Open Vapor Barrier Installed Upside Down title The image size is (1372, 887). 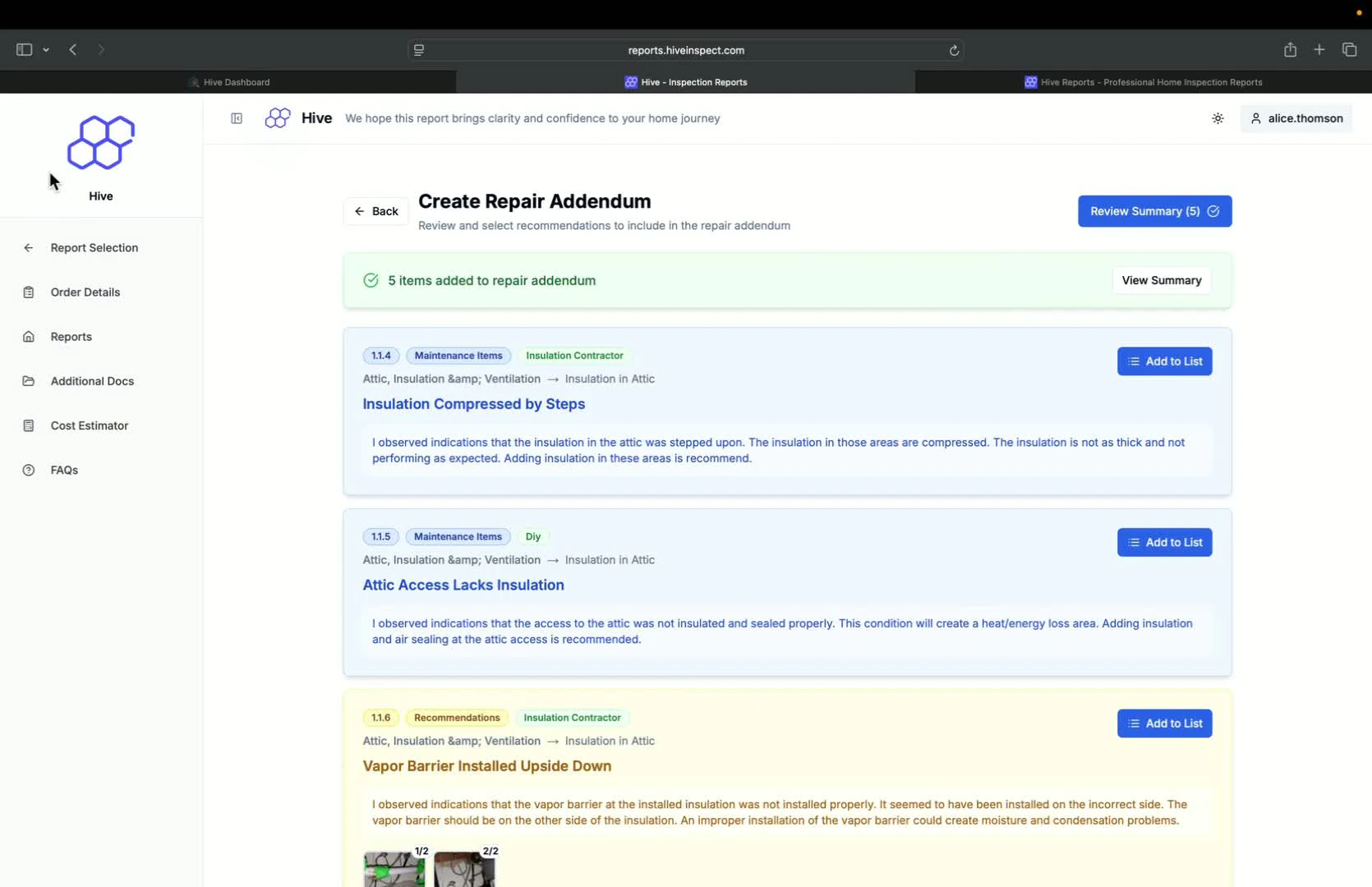(487, 766)
